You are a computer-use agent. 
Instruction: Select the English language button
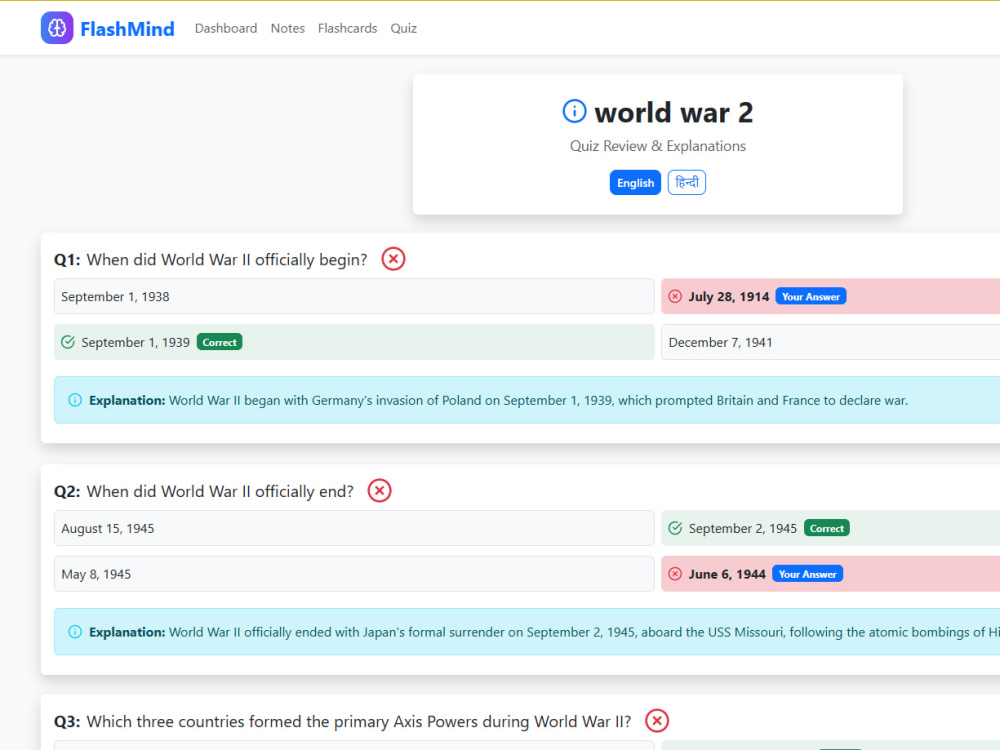coord(635,183)
